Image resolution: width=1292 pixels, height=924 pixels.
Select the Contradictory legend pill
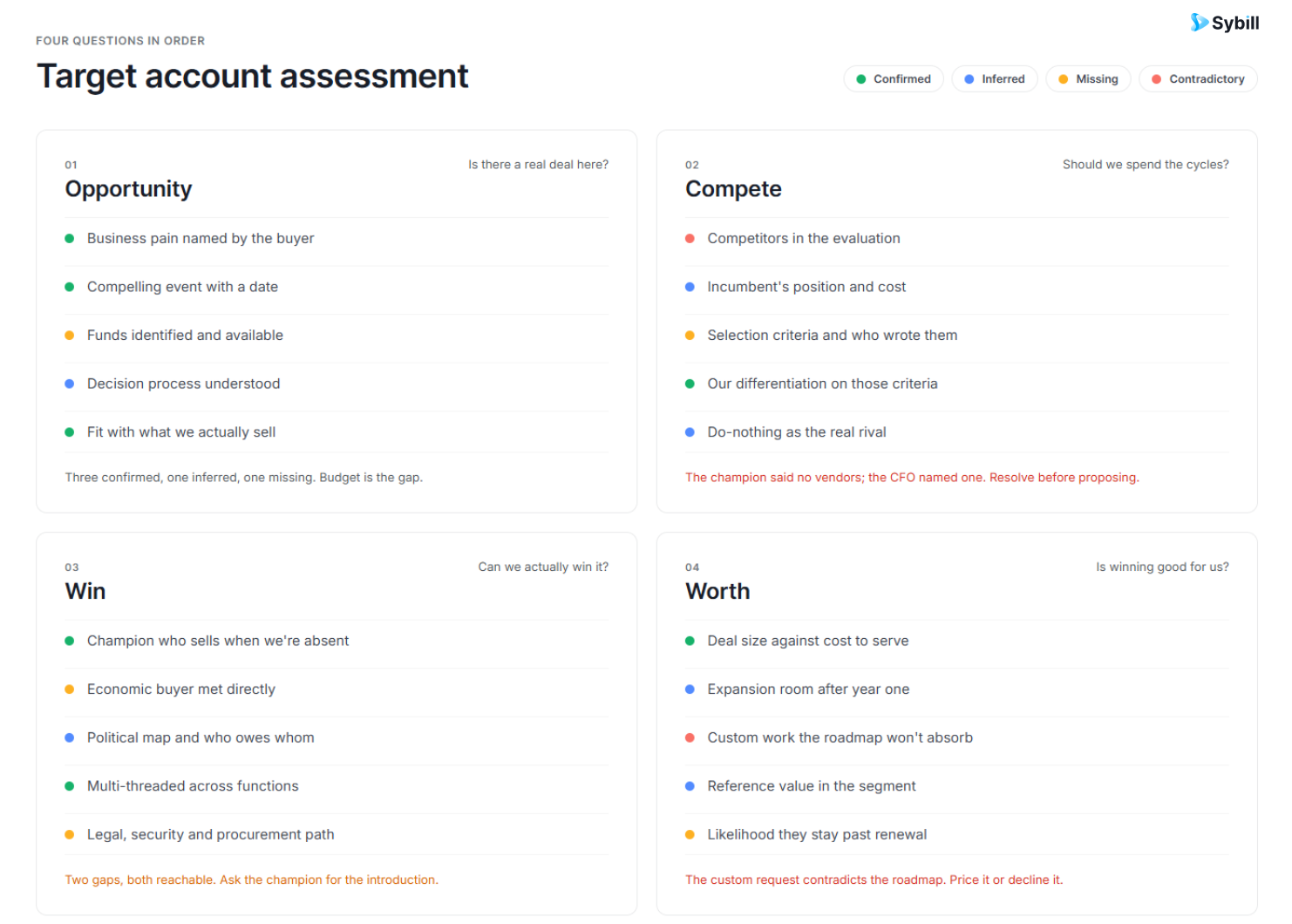(1198, 79)
